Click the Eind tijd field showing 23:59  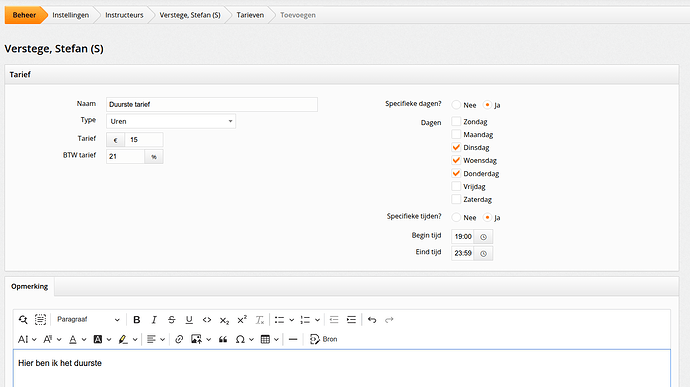click(x=462, y=254)
